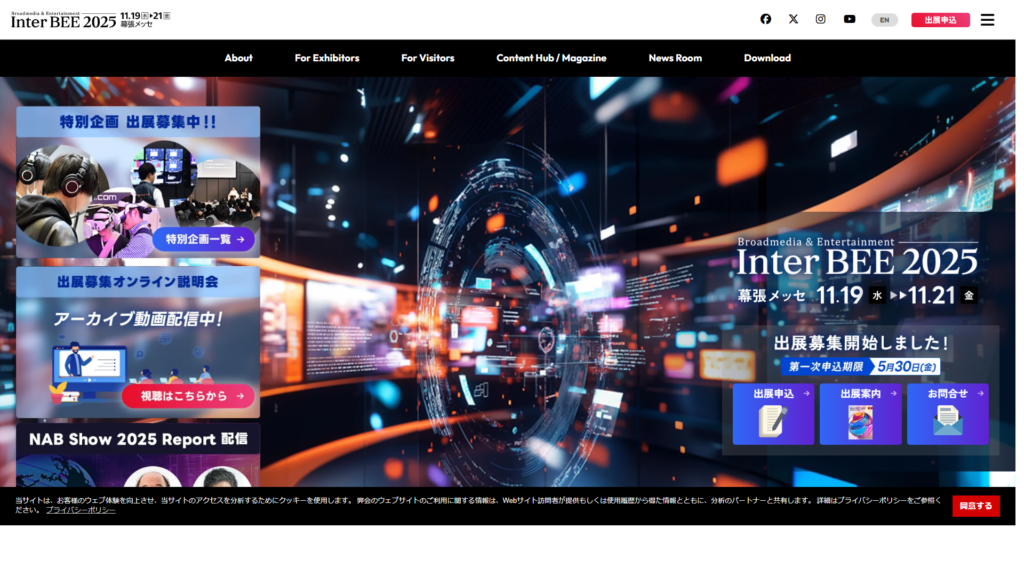
Task: Click the 特別企画一覧 button
Action: pyautogui.click(x=204, y=239)
